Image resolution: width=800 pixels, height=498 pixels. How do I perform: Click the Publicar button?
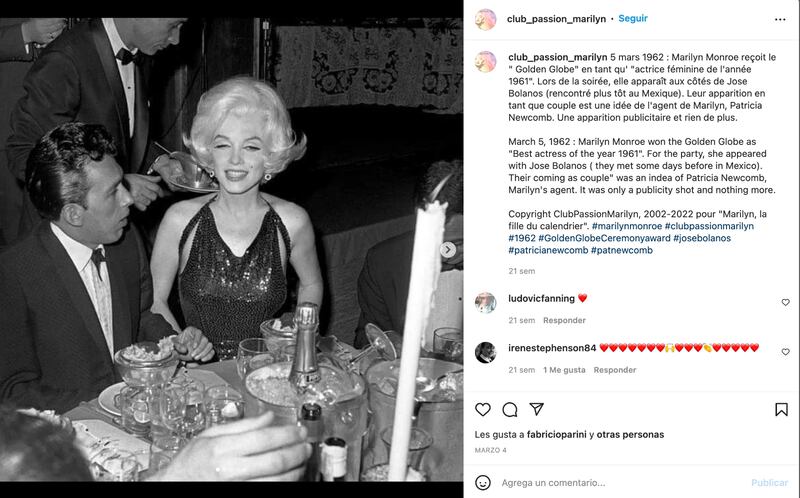[x=769, y=483]
